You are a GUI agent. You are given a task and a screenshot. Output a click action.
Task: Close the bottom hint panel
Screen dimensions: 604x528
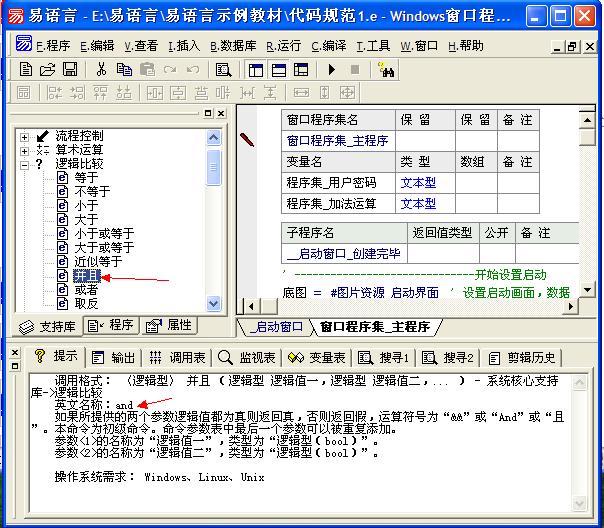[15, 352]
